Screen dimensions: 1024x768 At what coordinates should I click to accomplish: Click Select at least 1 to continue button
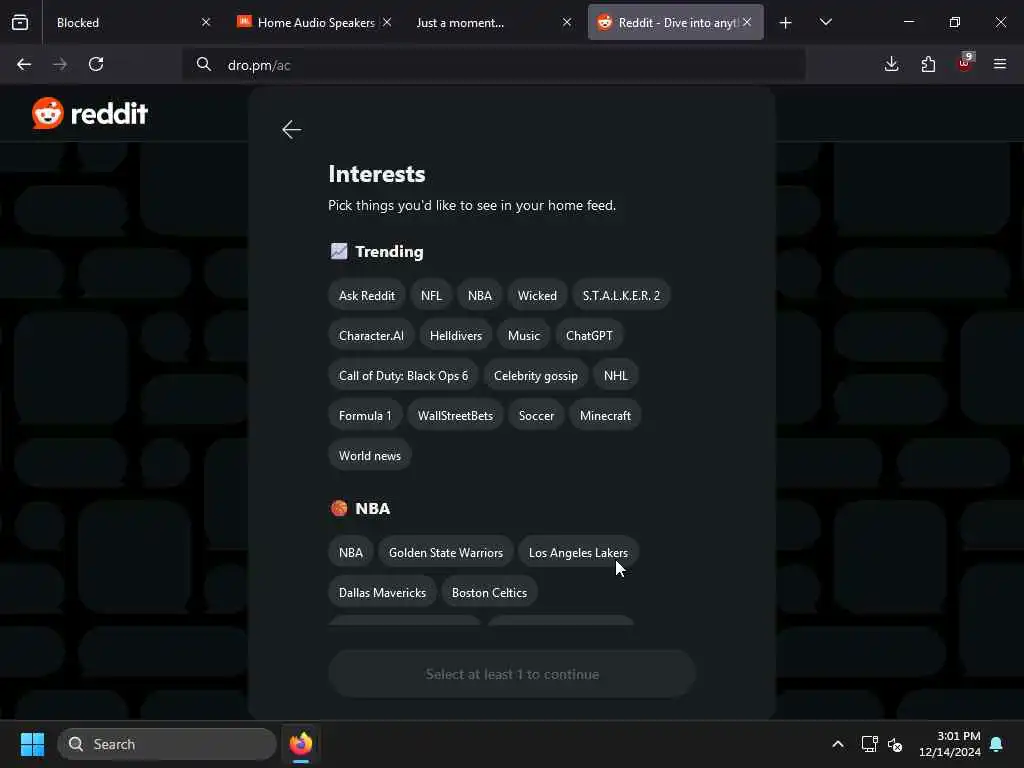click(x=512, y=674)
